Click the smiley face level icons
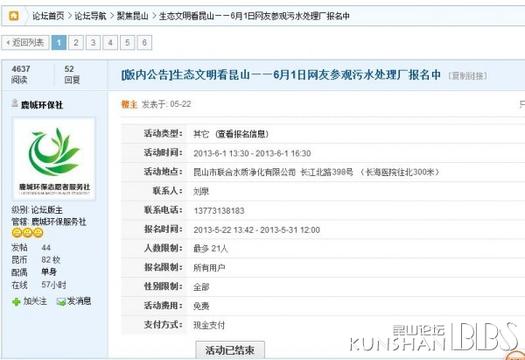 tap(27, 232)
